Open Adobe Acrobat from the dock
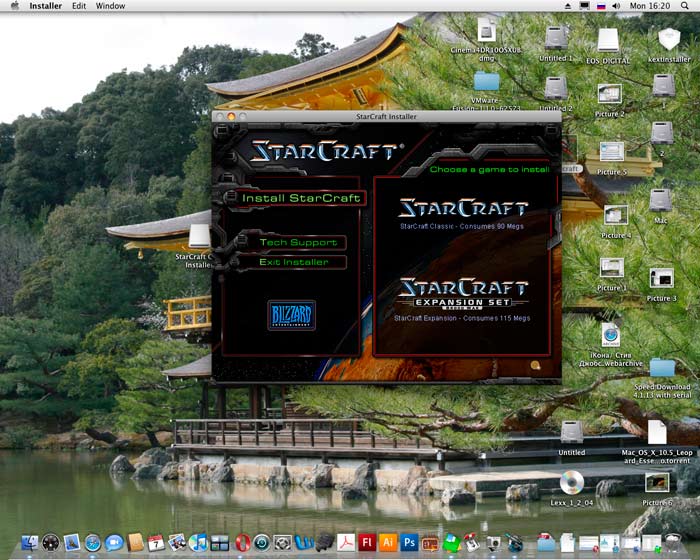 [x=346, y=543]
